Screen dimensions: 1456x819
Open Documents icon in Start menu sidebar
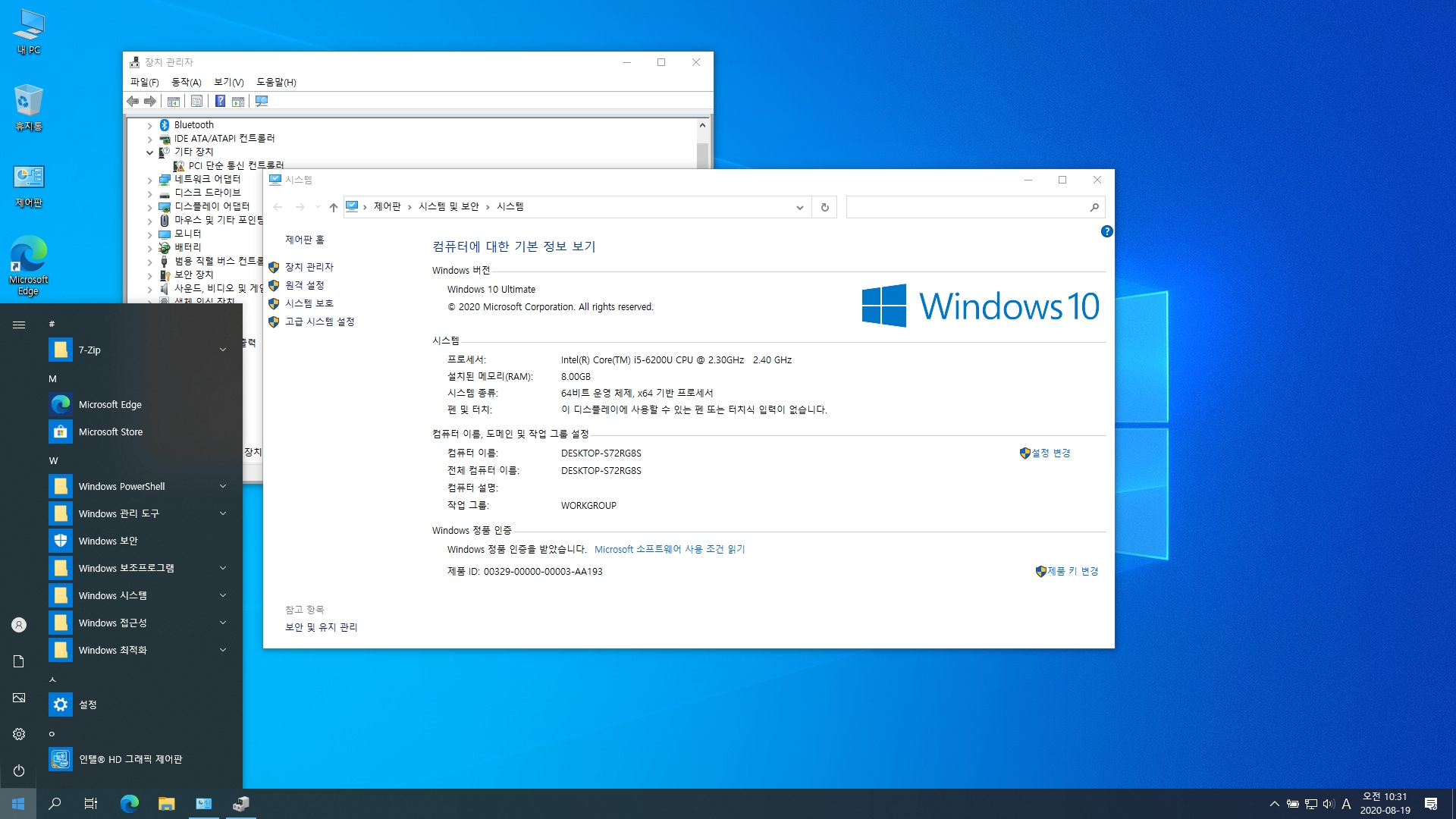[19, 661]
